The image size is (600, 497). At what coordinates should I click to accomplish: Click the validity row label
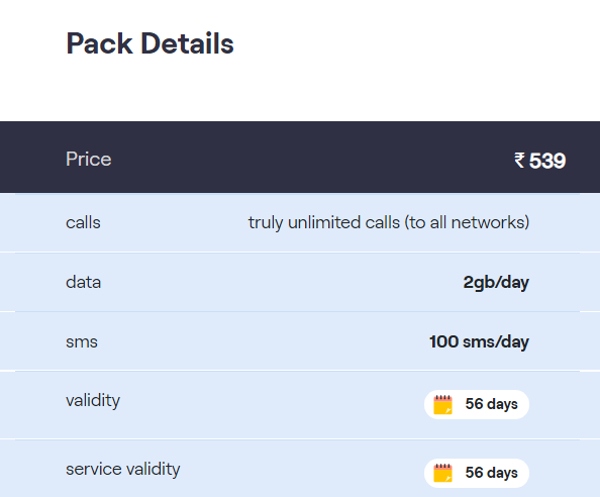point(93,401)
